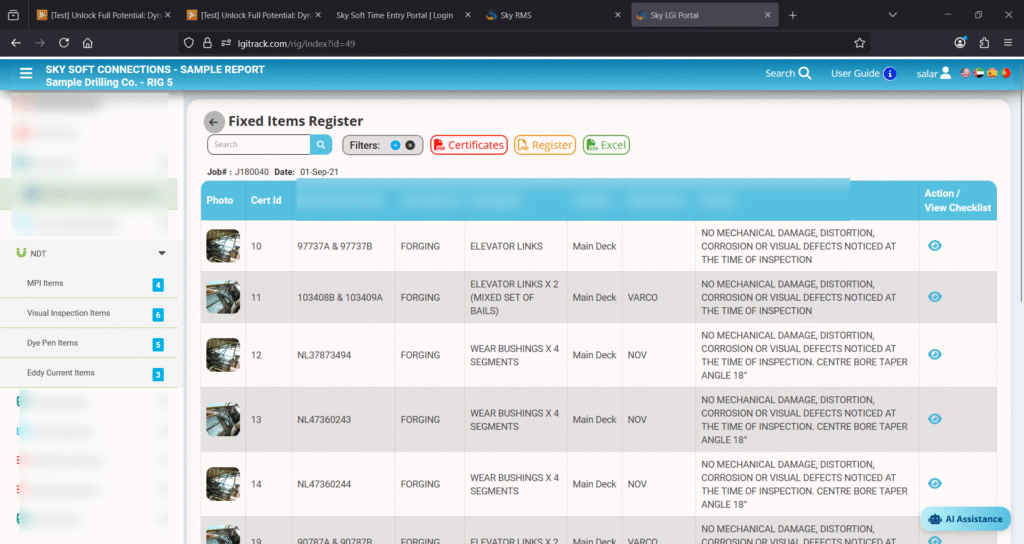
Task: Open the browser extensions menu
Action: (984, 43)
